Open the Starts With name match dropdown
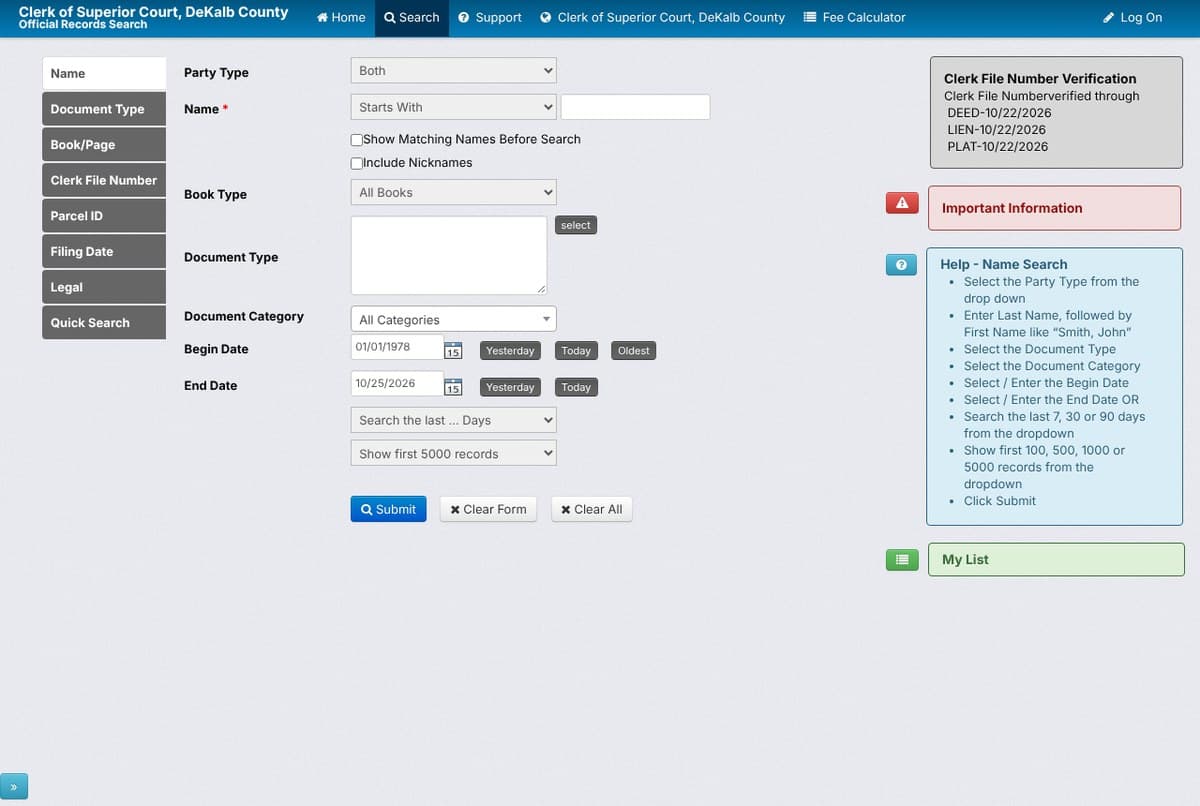This screenshot has width=1200, height=806. [x=453, y=107]
